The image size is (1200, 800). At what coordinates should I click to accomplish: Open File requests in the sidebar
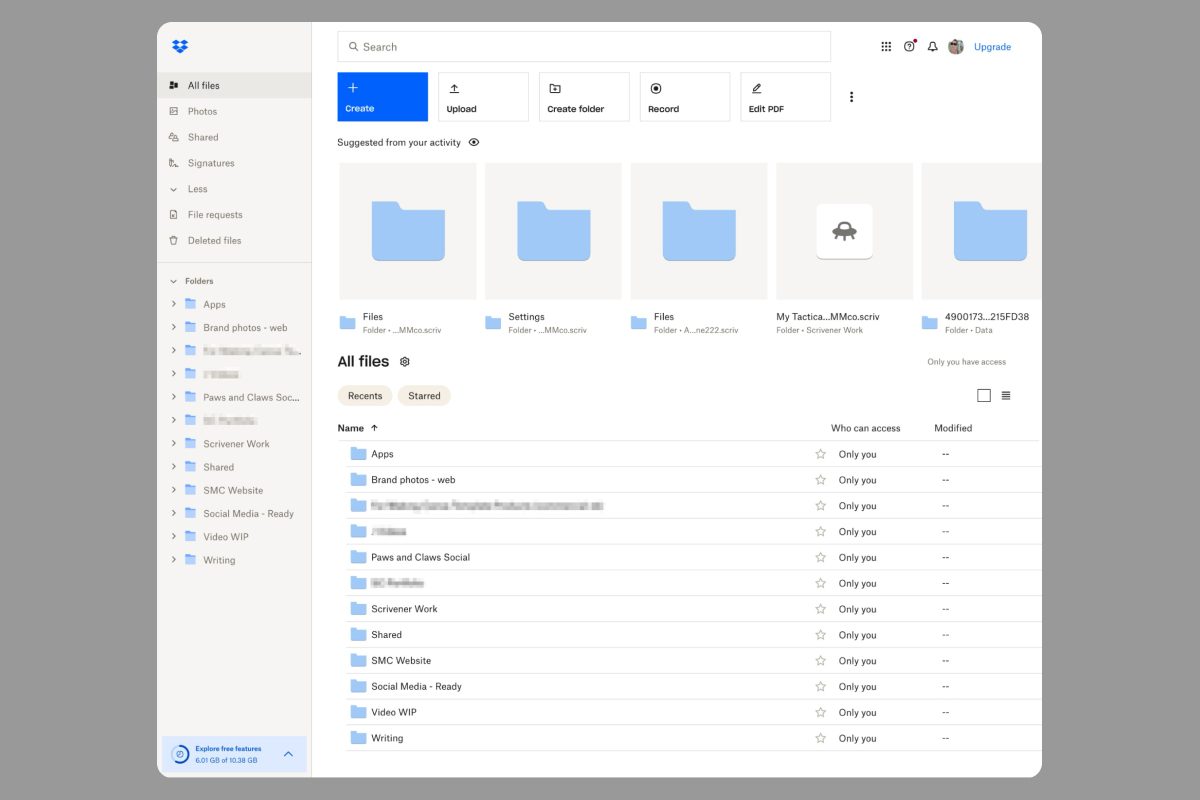point(215,214)
